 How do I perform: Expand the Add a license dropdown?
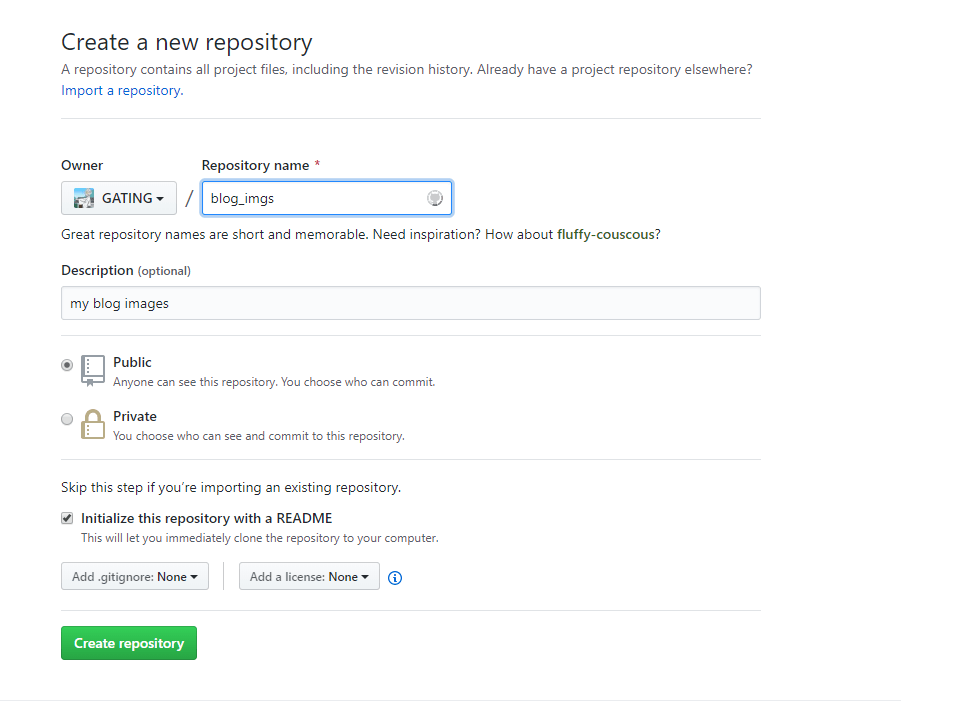click(x=309, y=577)
